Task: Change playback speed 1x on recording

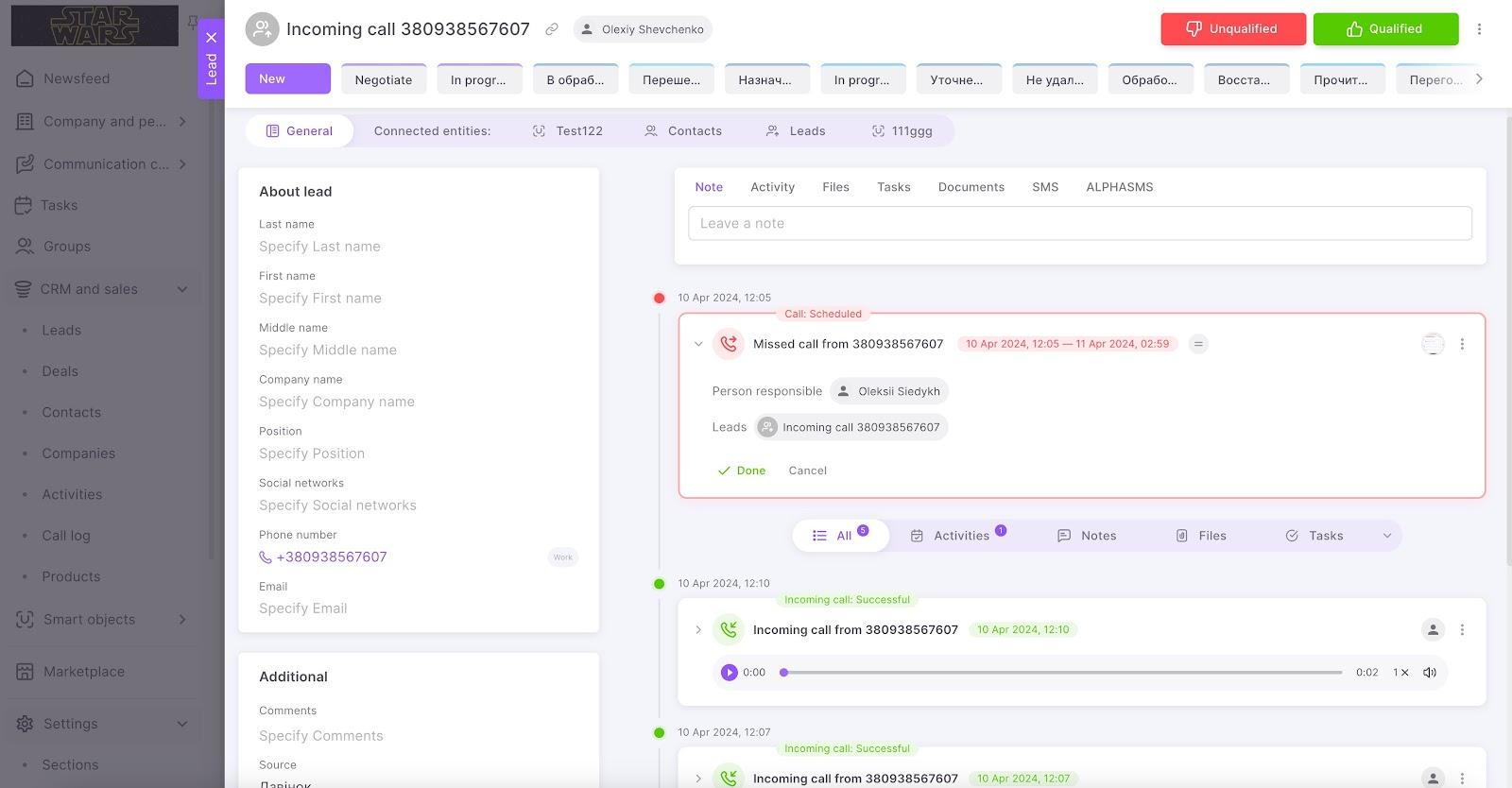Action: point(1400,673)
